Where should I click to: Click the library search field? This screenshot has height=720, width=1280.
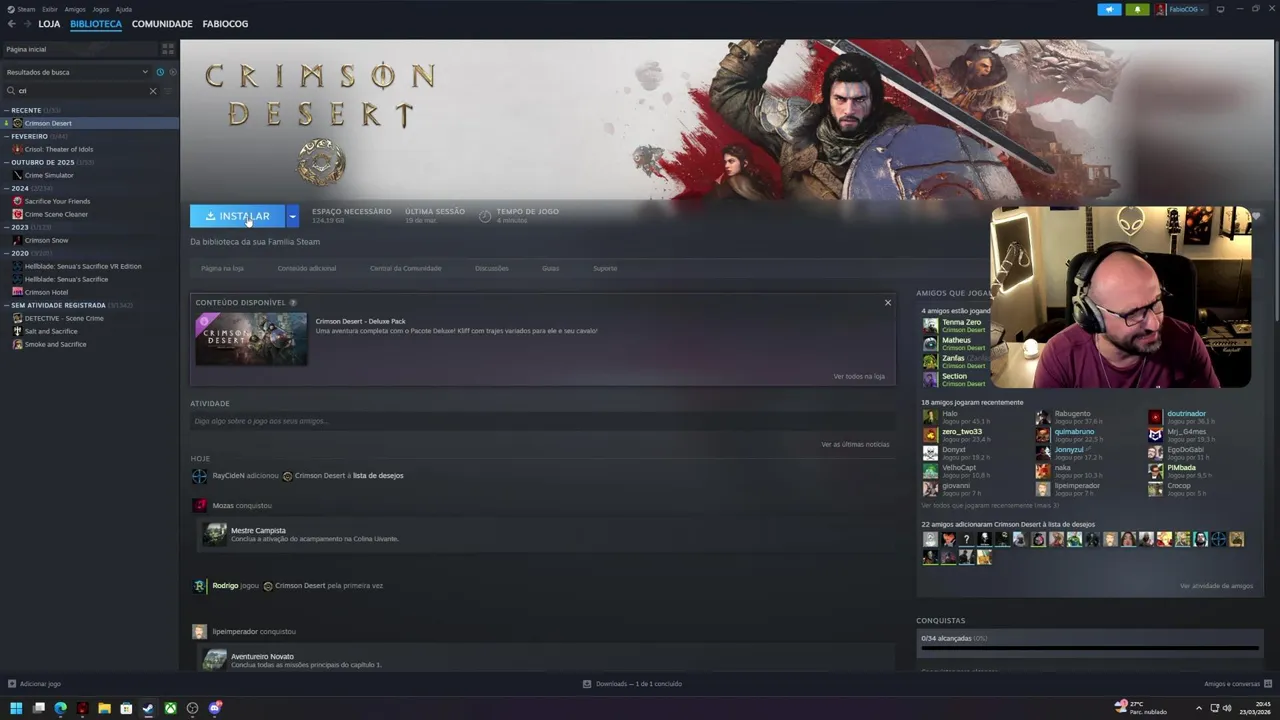pyautogui.click(x=80, y=91)
